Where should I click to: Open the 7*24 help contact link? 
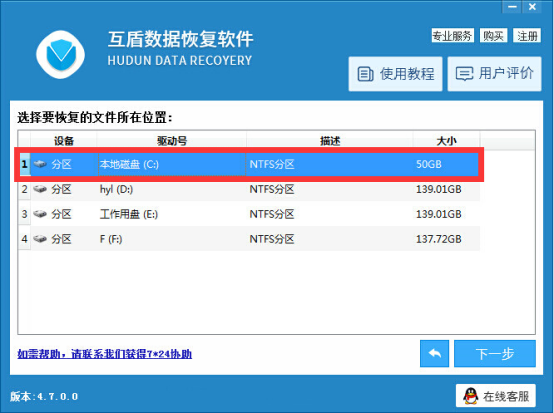[x=105, y=354]
